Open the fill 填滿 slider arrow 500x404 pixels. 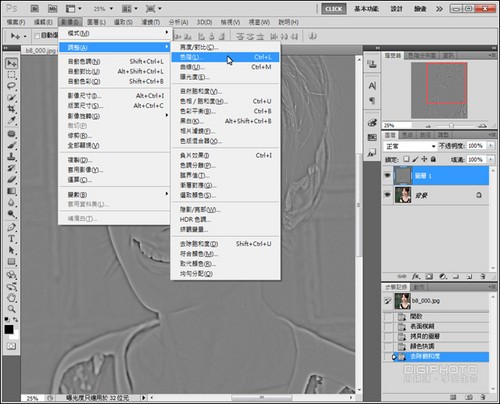point(491,159)
